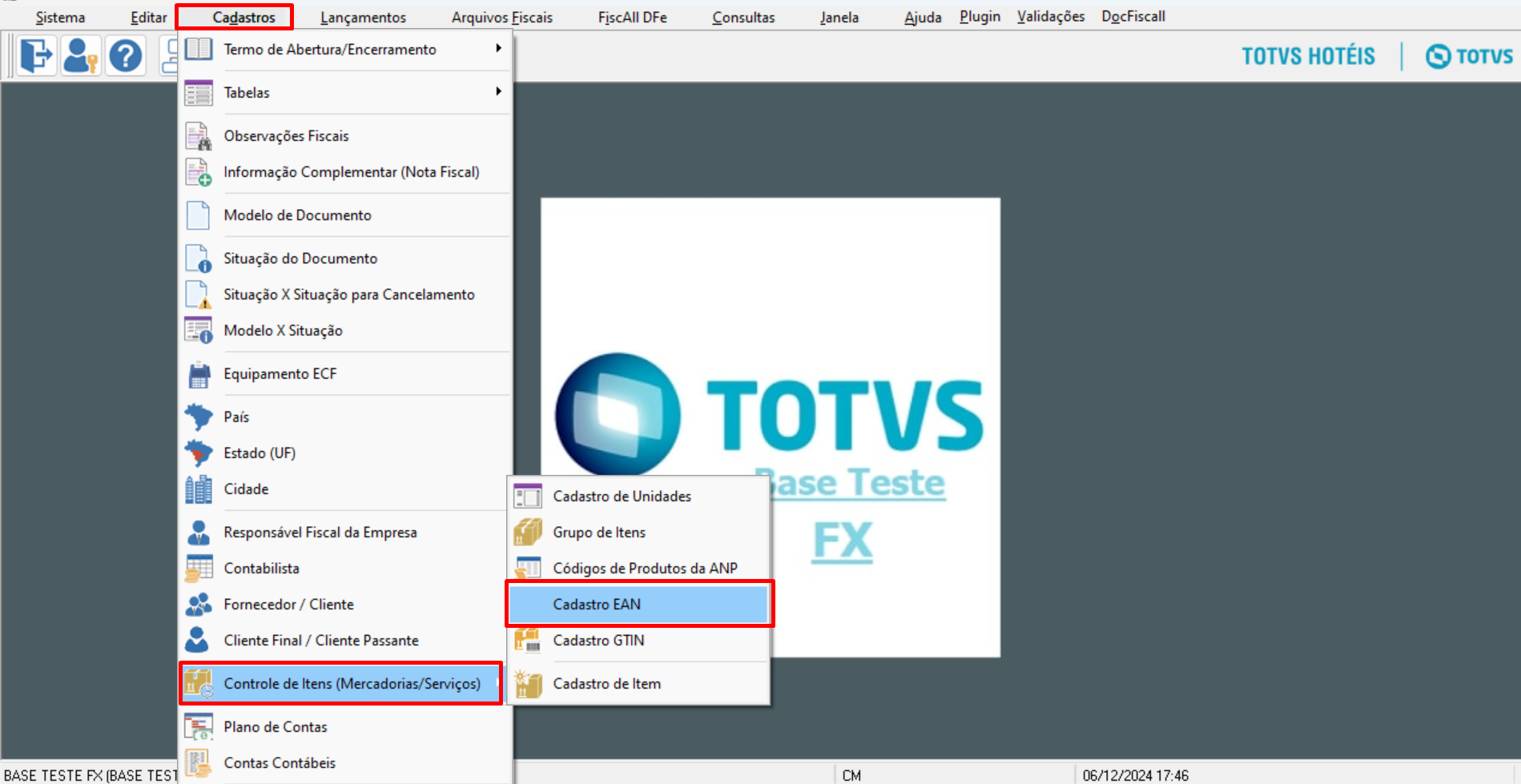
Task: Select Cadastro de Item entry
Action: point(639,684)
